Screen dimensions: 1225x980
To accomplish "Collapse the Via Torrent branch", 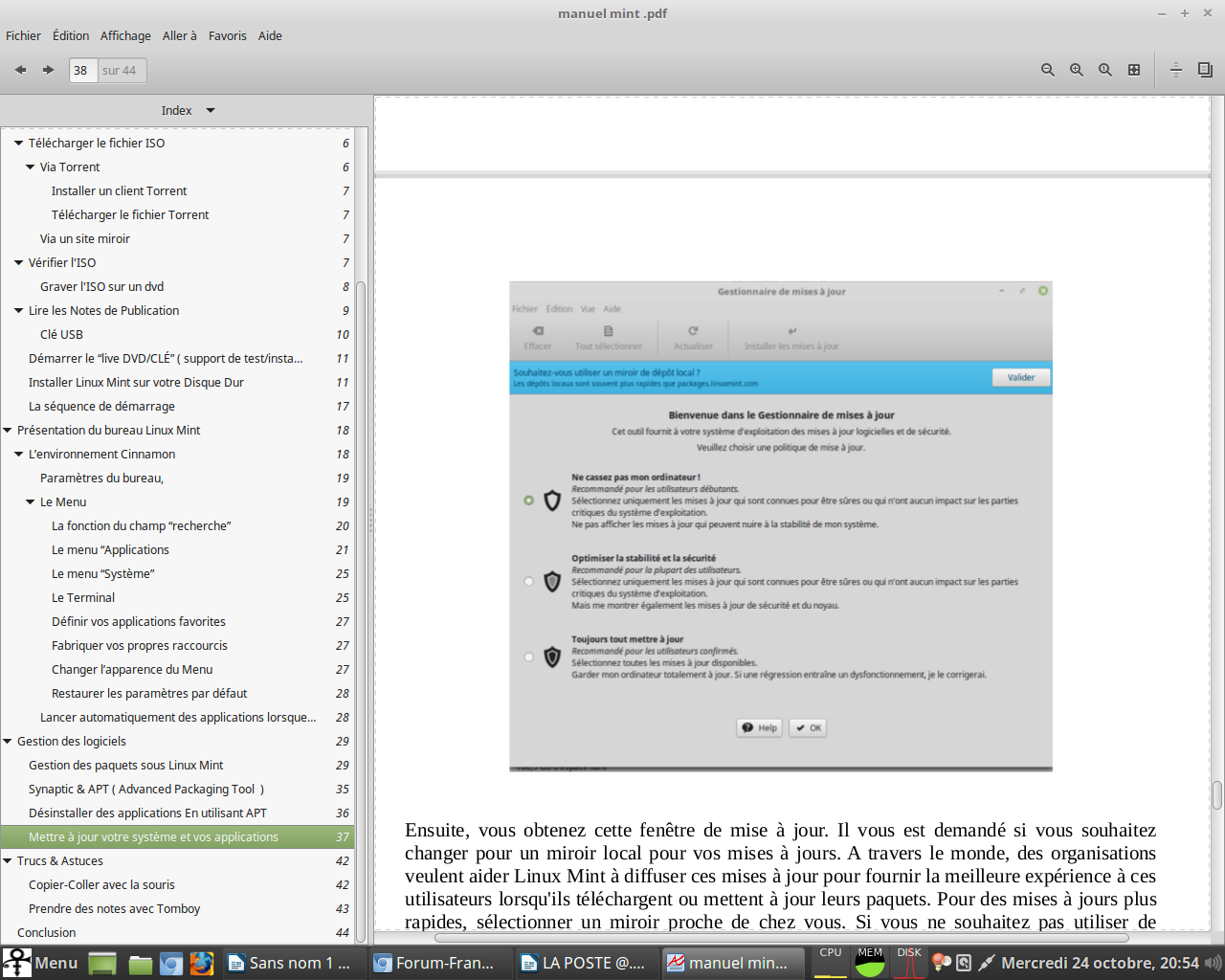I will [x=30, y=167].
